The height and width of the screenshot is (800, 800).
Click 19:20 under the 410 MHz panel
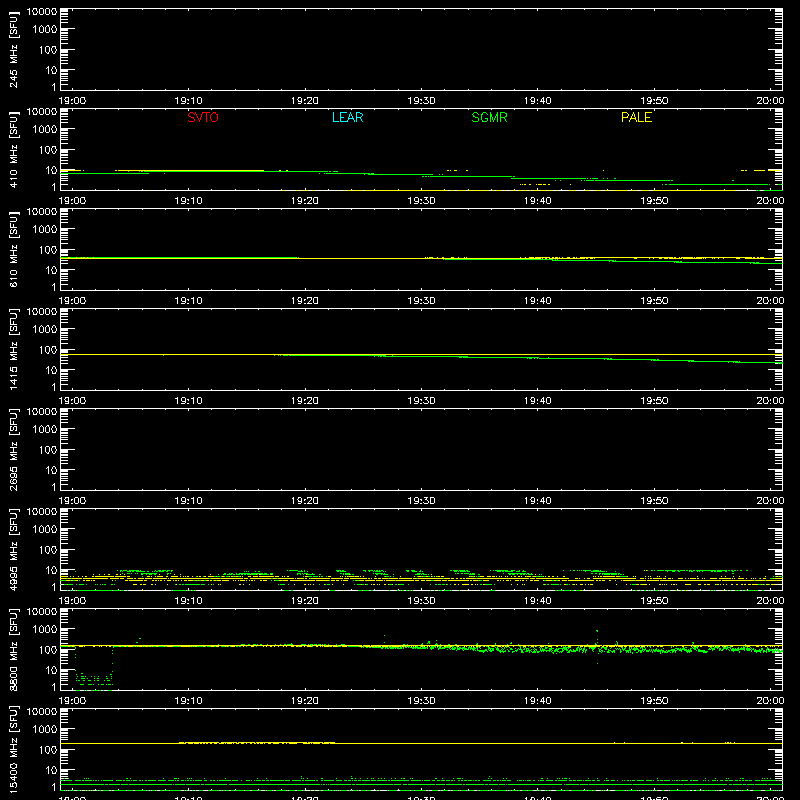[x=305, y=201]
